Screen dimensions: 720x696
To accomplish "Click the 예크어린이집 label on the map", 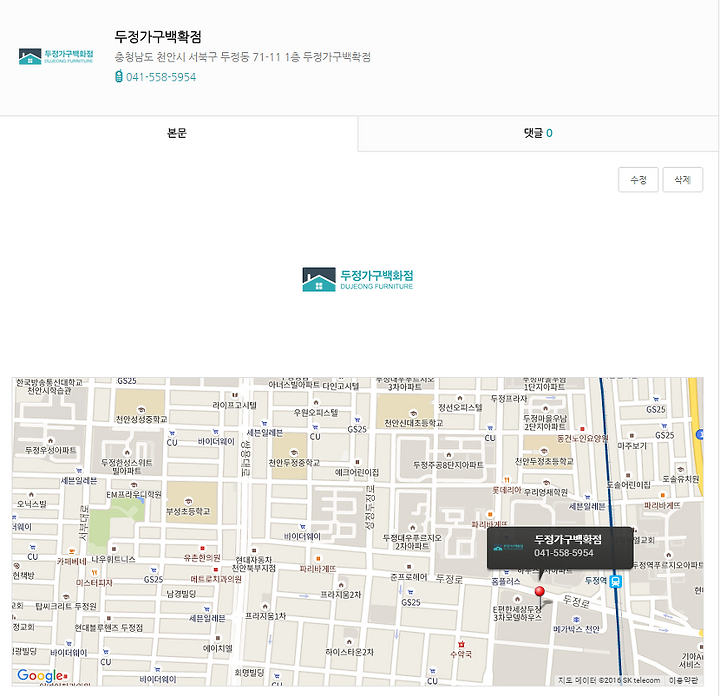I will tap(357, 472).
